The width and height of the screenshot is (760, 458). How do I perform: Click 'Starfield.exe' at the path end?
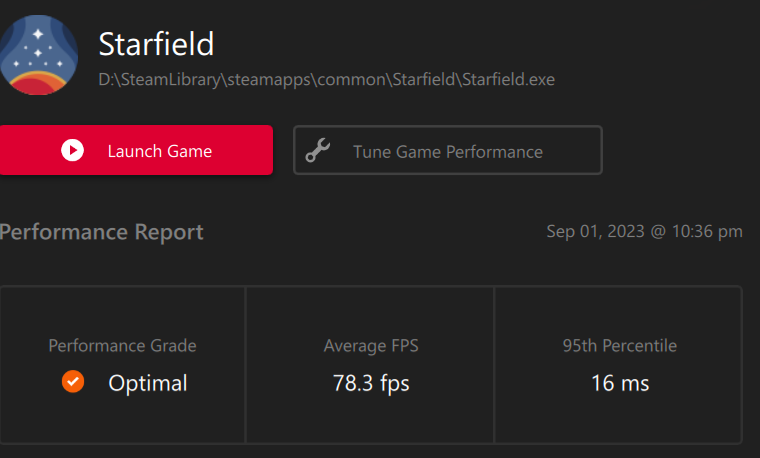507,79
